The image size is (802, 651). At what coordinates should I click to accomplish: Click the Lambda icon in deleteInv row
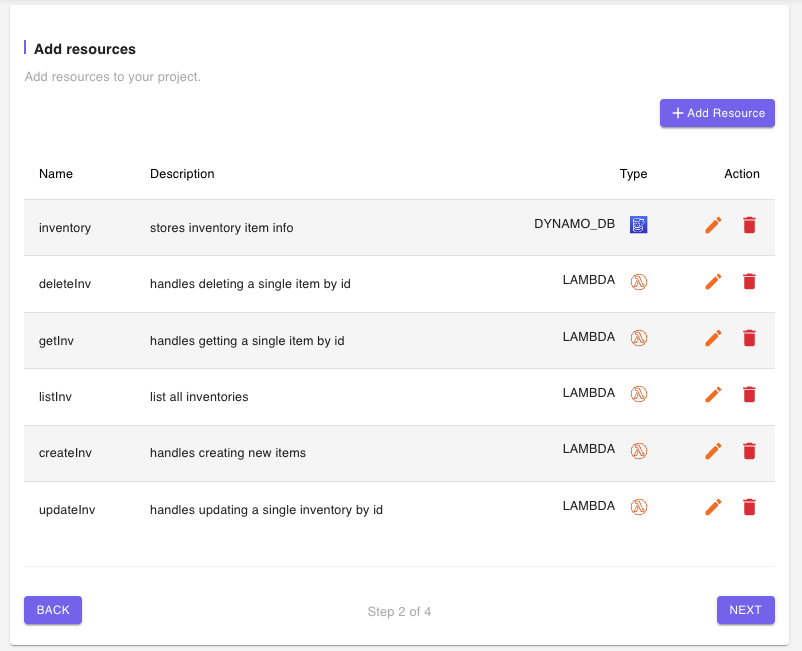[638, 281]
